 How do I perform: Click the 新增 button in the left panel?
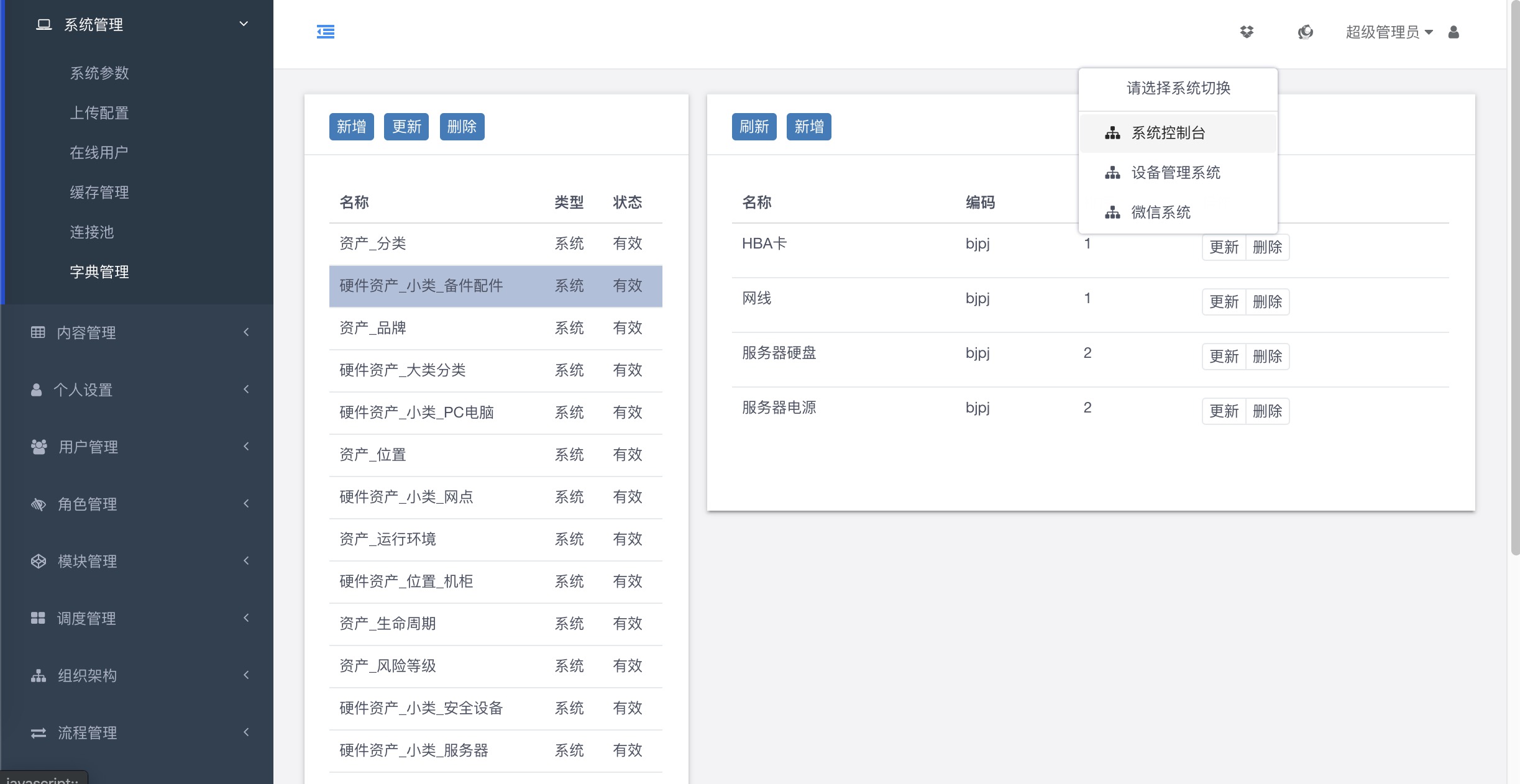(x=351, y=126)
